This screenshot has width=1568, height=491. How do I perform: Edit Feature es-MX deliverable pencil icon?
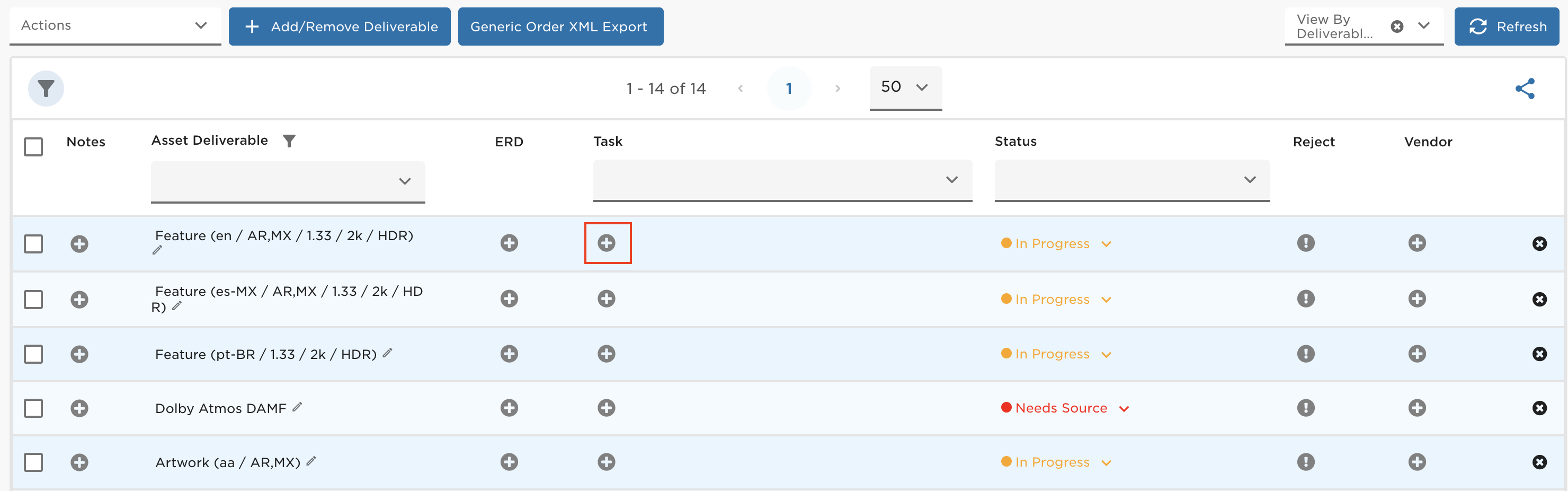coord(177,306)
